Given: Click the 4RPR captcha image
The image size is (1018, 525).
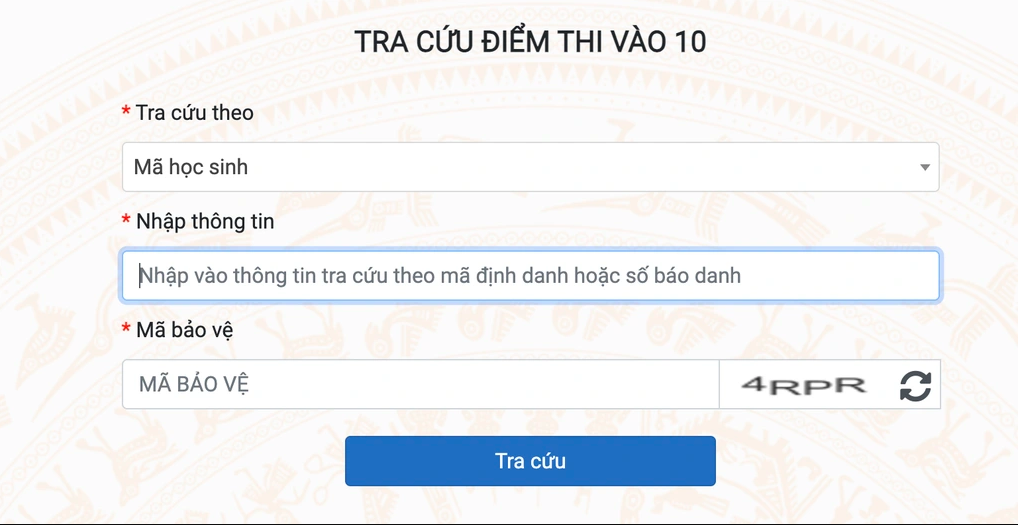Looking at the screenshot, I should tap(805, 385).
